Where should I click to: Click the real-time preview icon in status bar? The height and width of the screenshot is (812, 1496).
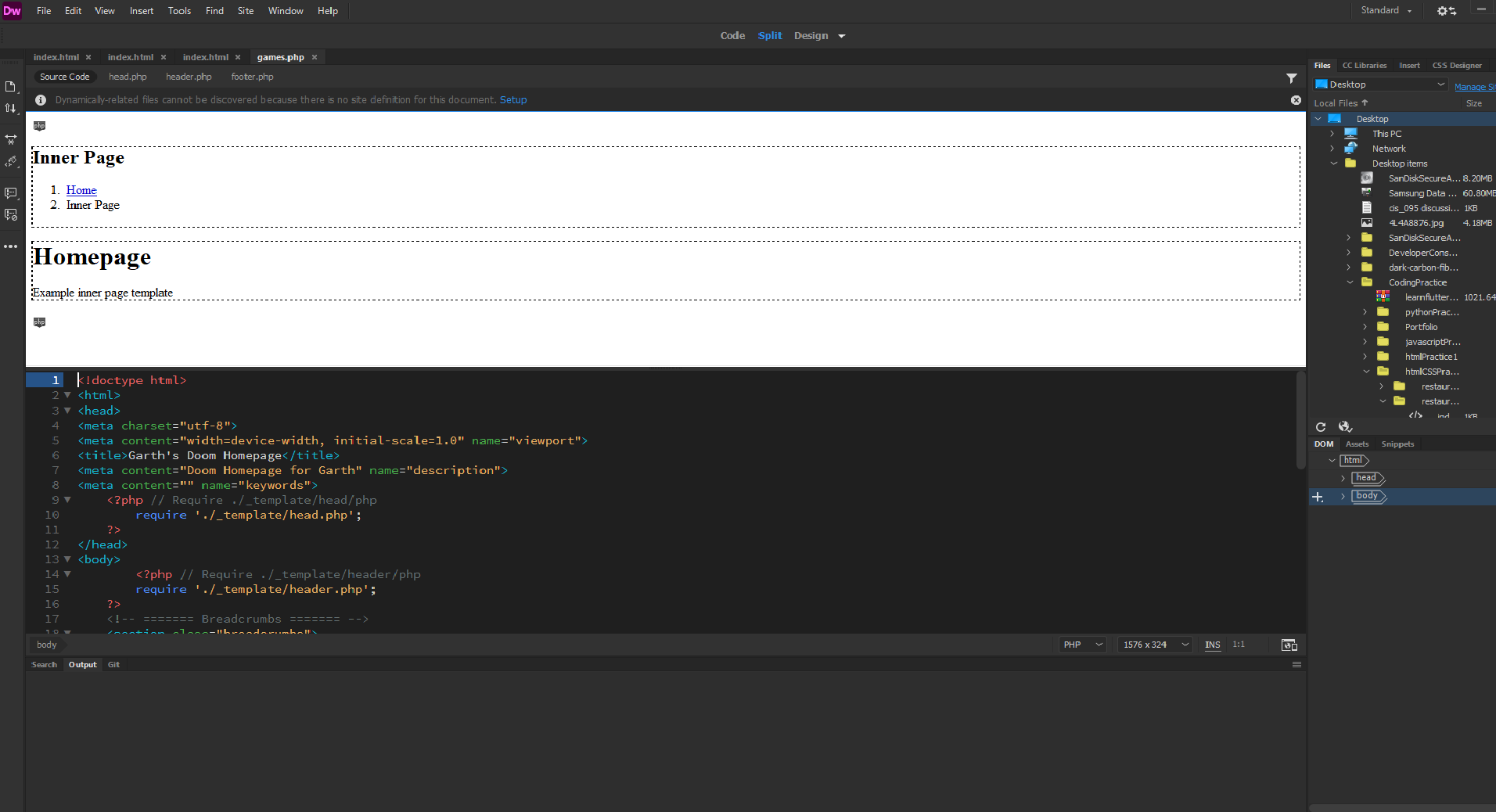tap(1289, 645)
